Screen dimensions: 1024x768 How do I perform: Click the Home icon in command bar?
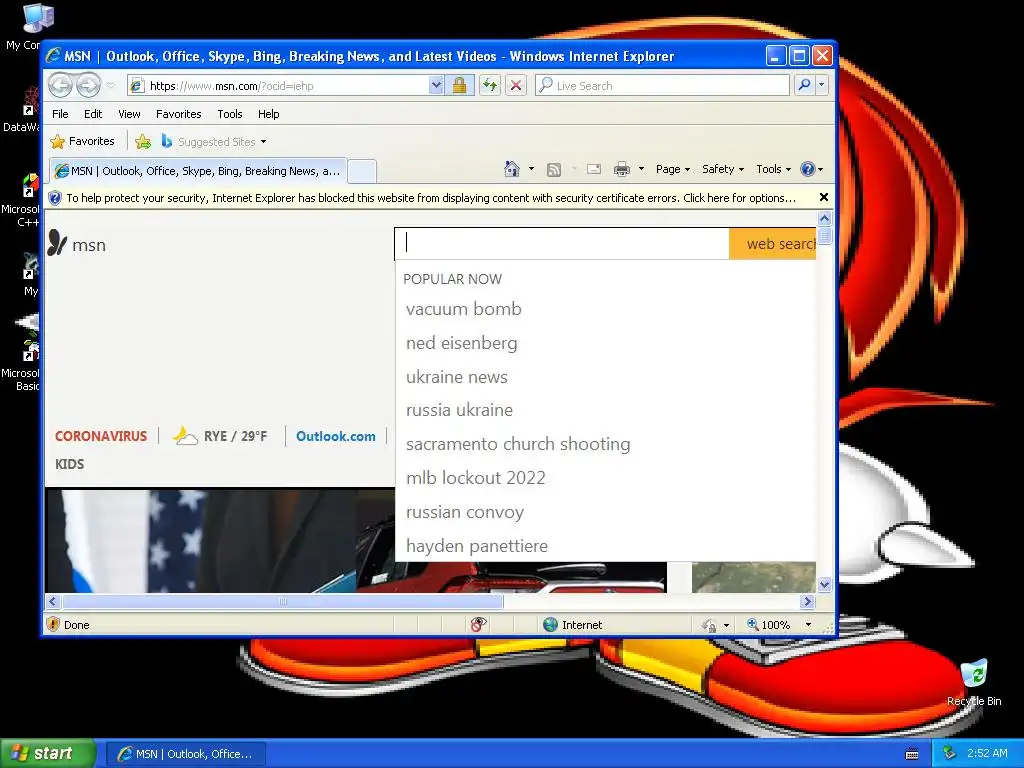coord(512,169)
